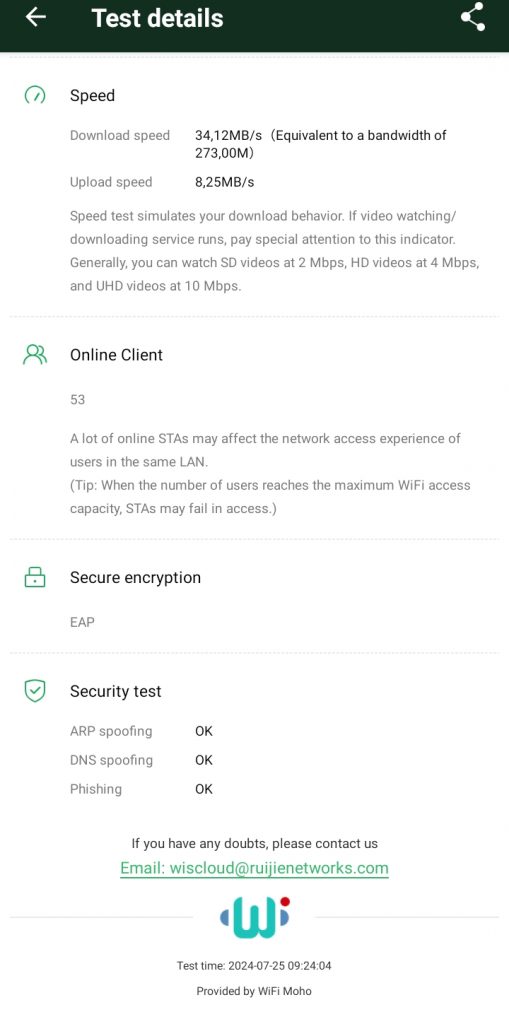Image resolution: width=509 pixels, height=1024 pixels.
Task: Select the Download speed value 34,12MB/s
Action: [x=229, y=135]
